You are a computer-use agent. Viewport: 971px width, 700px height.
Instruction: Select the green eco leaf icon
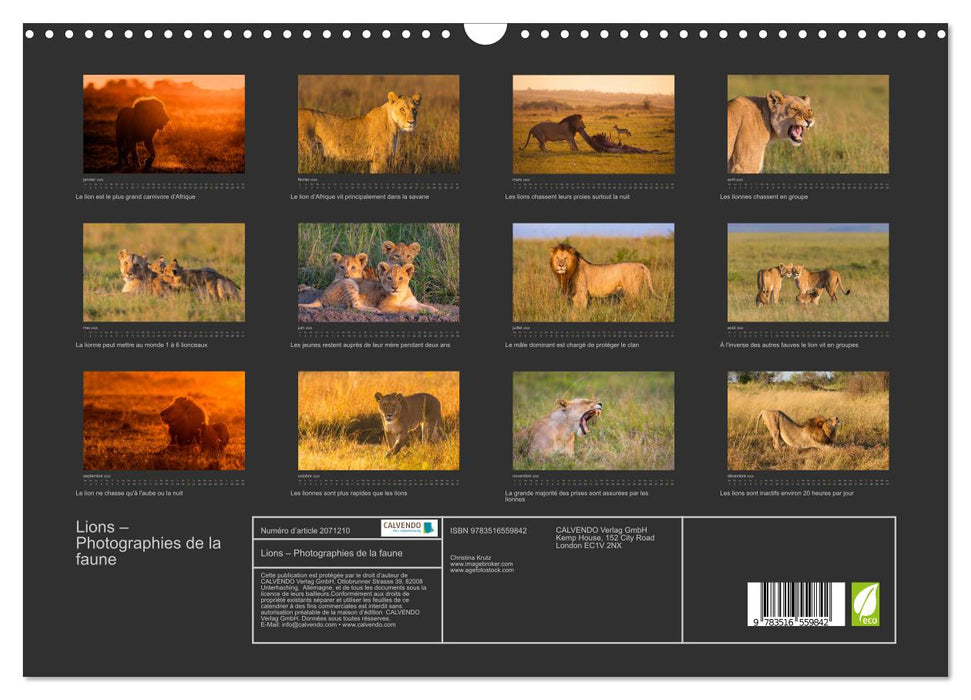click(866, 603)
